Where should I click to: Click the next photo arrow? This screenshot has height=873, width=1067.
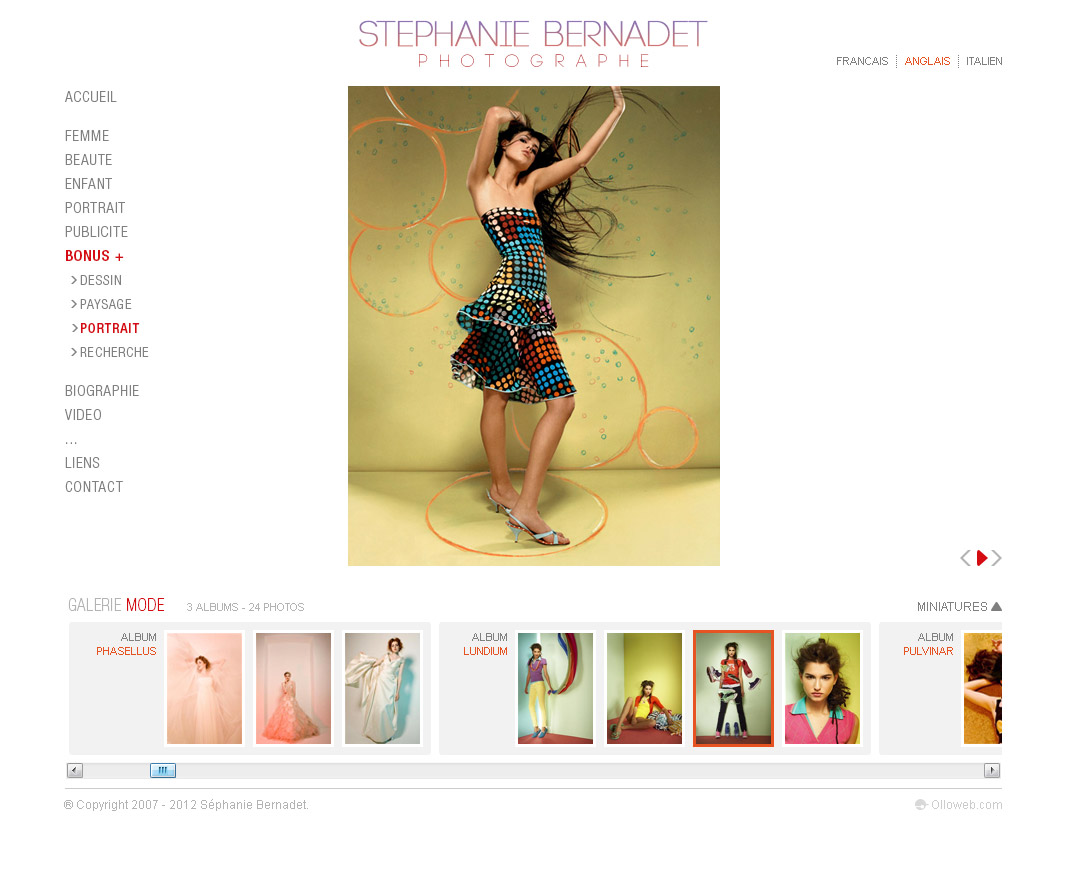[x=997, y=558]
